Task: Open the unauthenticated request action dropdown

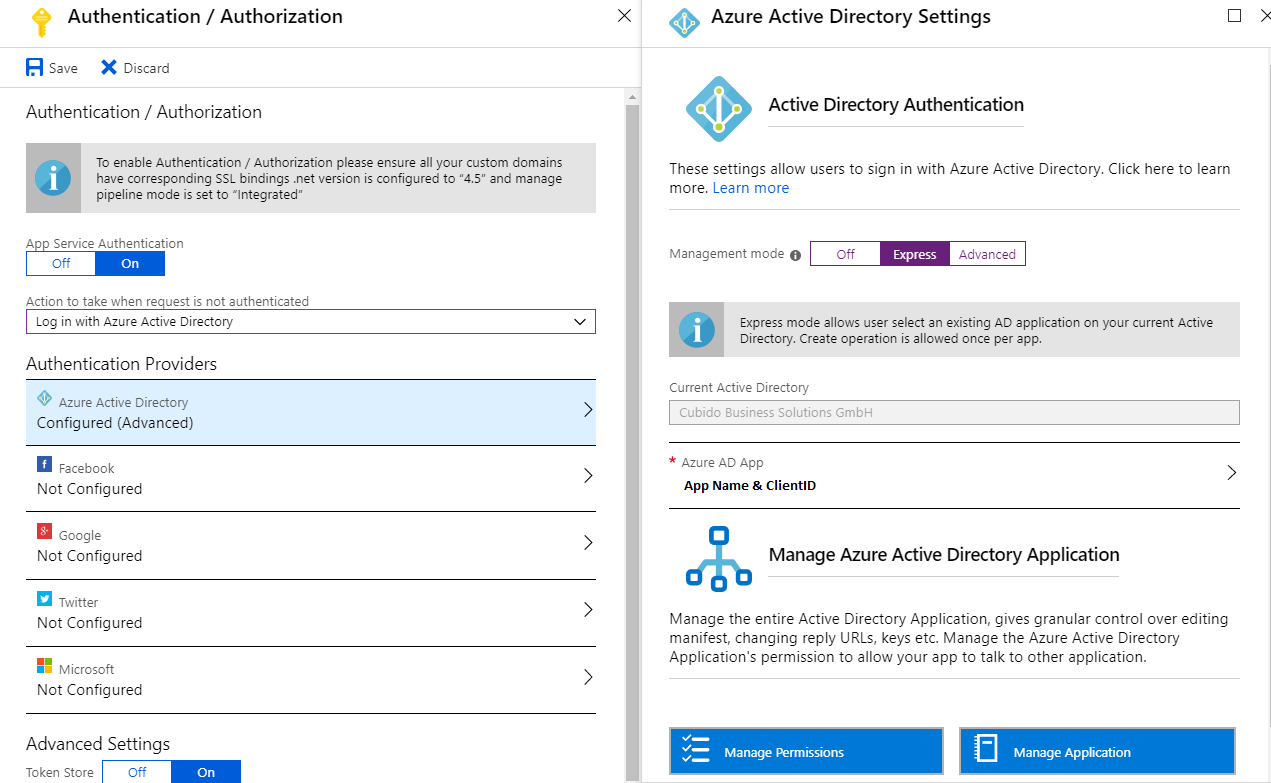Action: click(311, 322)
